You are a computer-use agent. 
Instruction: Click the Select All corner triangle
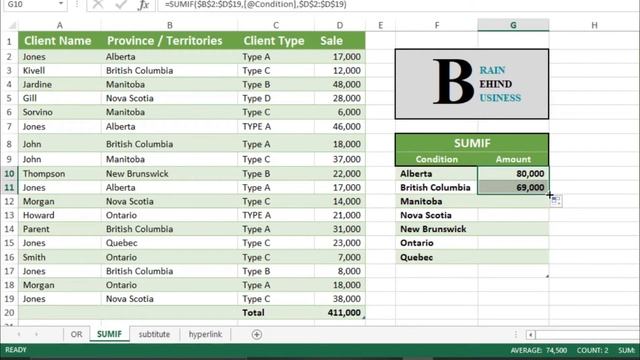(x=12, y=26)
